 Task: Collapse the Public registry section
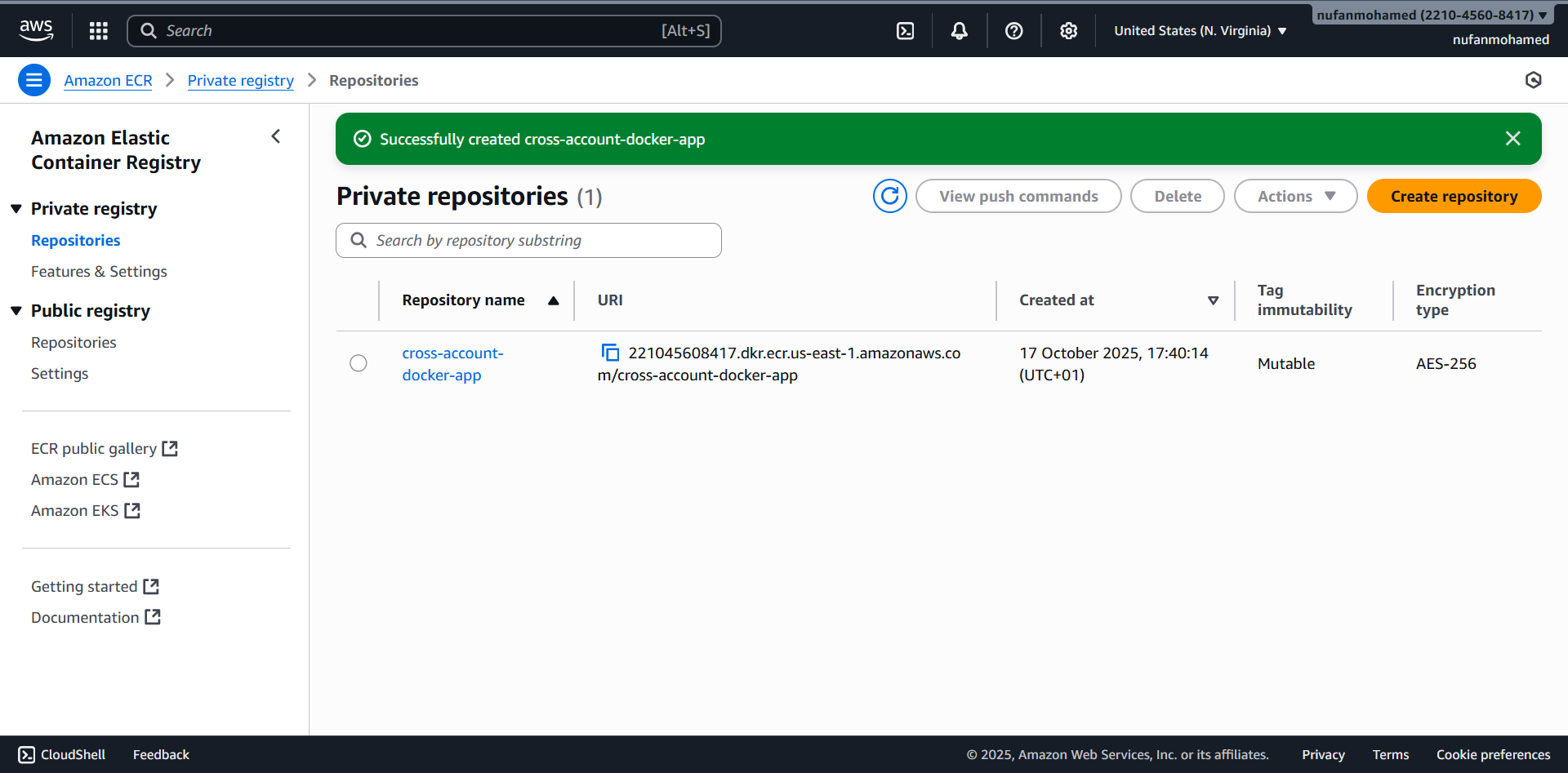pos(16,311)
